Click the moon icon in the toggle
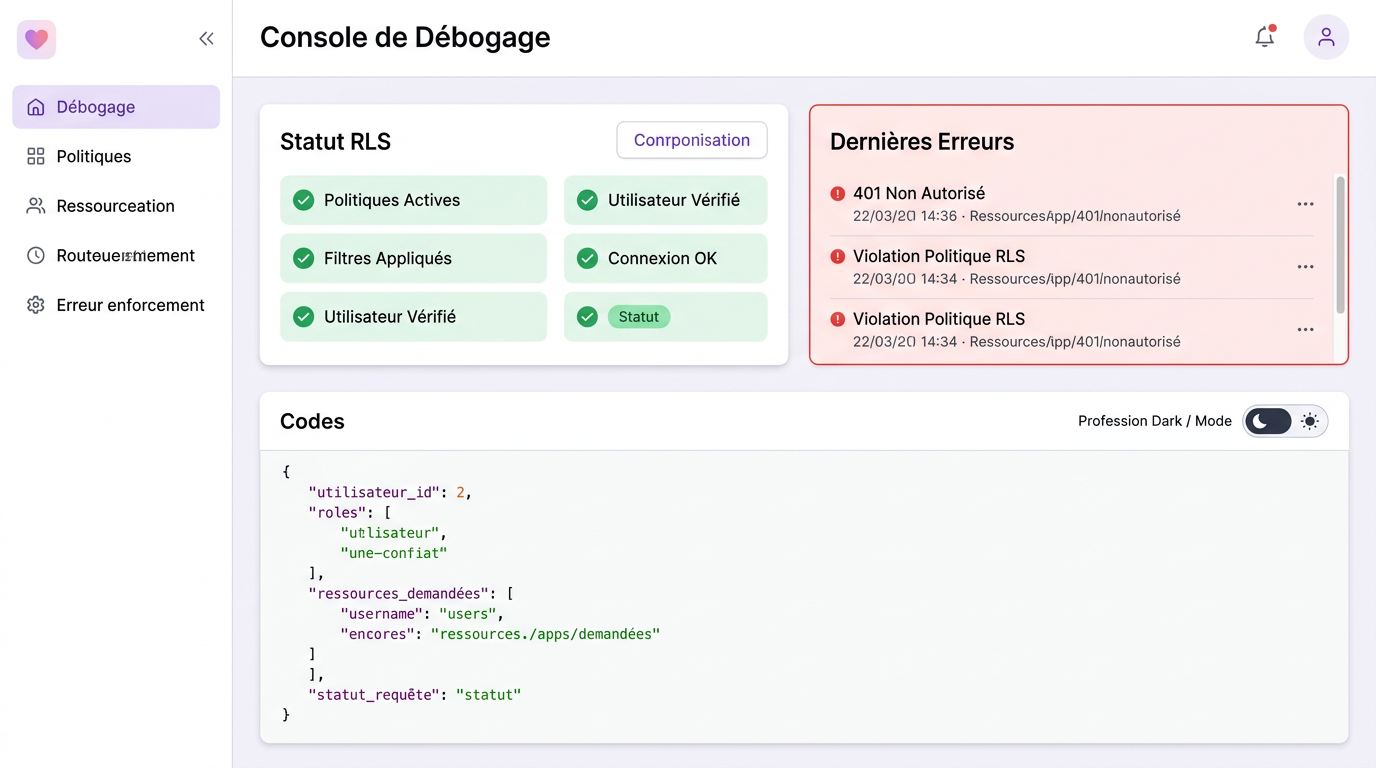1376x768 pixels. tap(1260, 421)
